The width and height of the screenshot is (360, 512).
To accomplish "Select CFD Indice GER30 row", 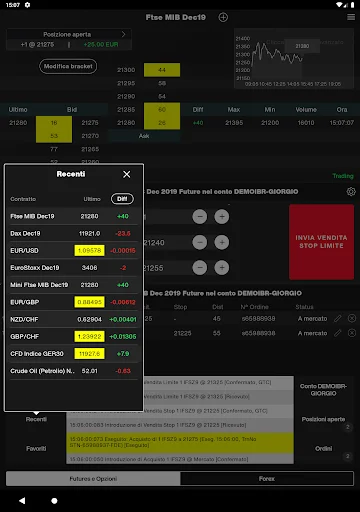I will (x=73, y=354).
